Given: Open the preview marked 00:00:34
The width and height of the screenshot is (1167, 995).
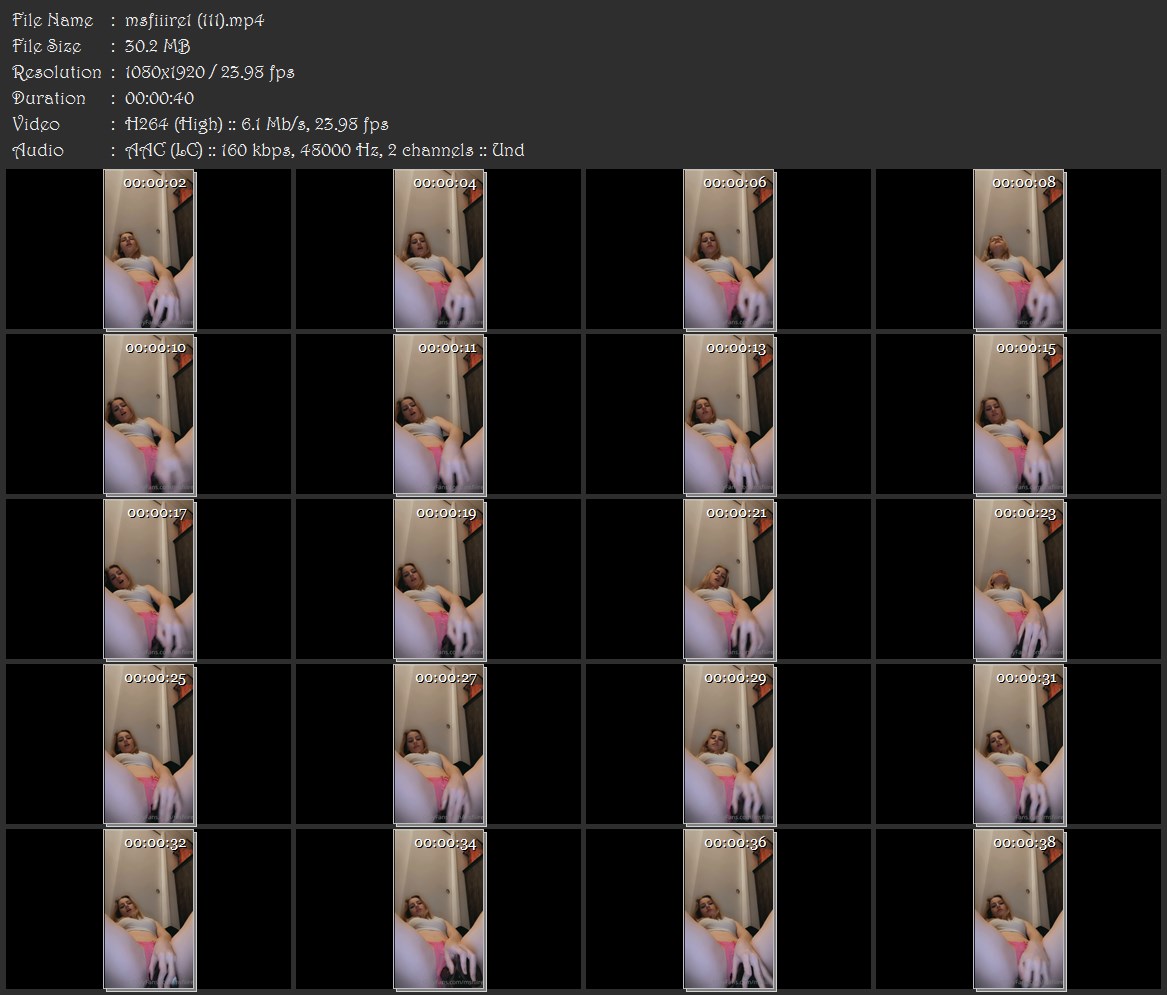Looking at the screenshot, I should [439, 910].
